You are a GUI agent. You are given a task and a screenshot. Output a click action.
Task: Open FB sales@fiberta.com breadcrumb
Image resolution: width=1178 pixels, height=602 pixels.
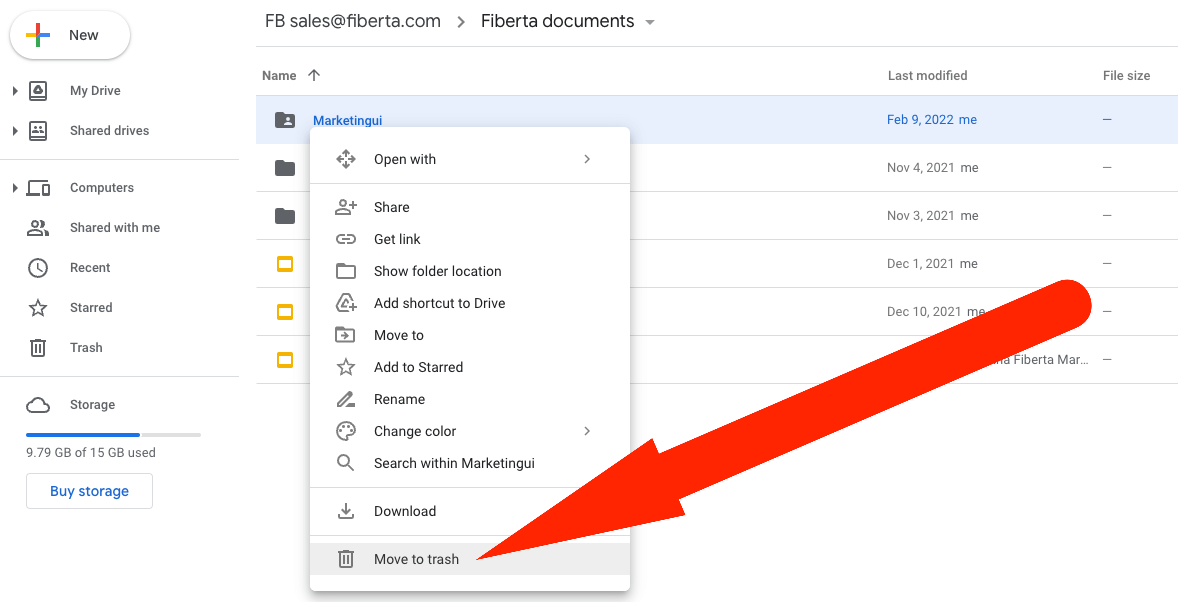[352, 22]
